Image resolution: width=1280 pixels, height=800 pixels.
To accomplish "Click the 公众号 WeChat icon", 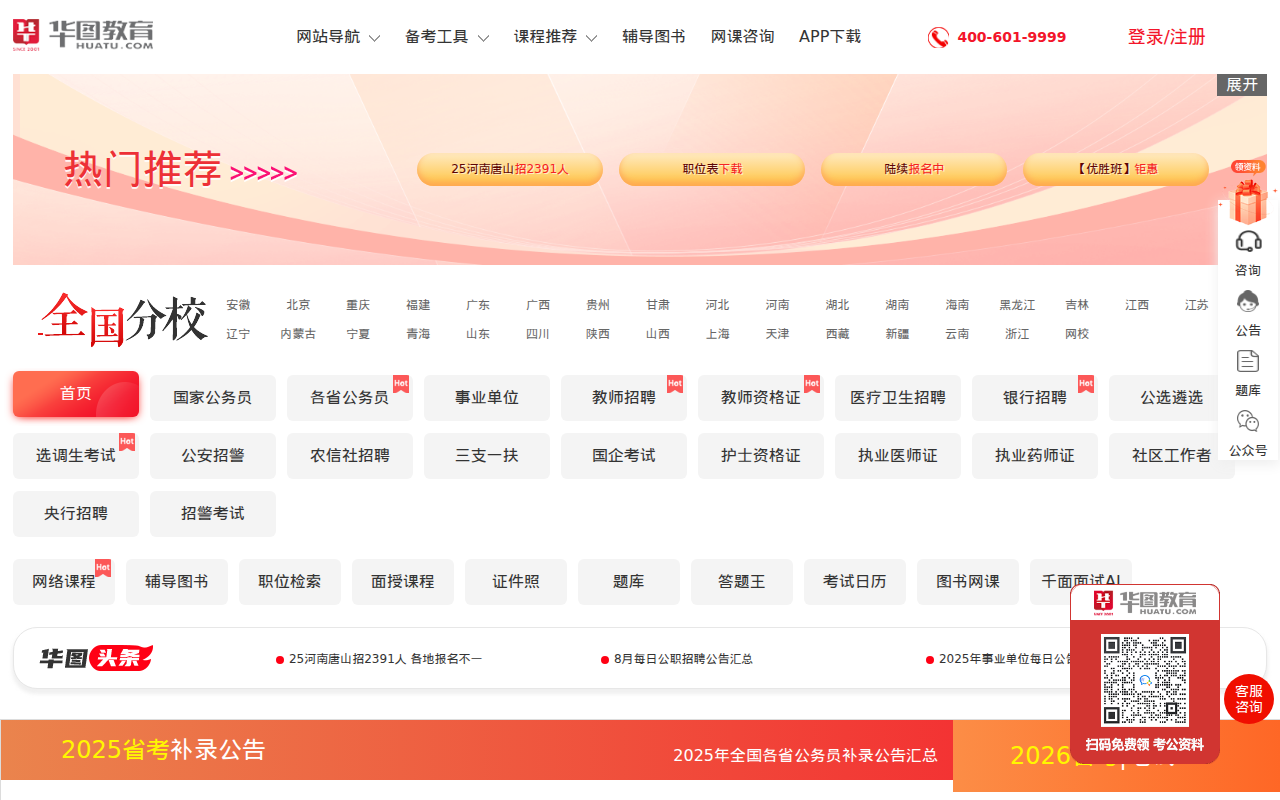I will [1248, 421].
